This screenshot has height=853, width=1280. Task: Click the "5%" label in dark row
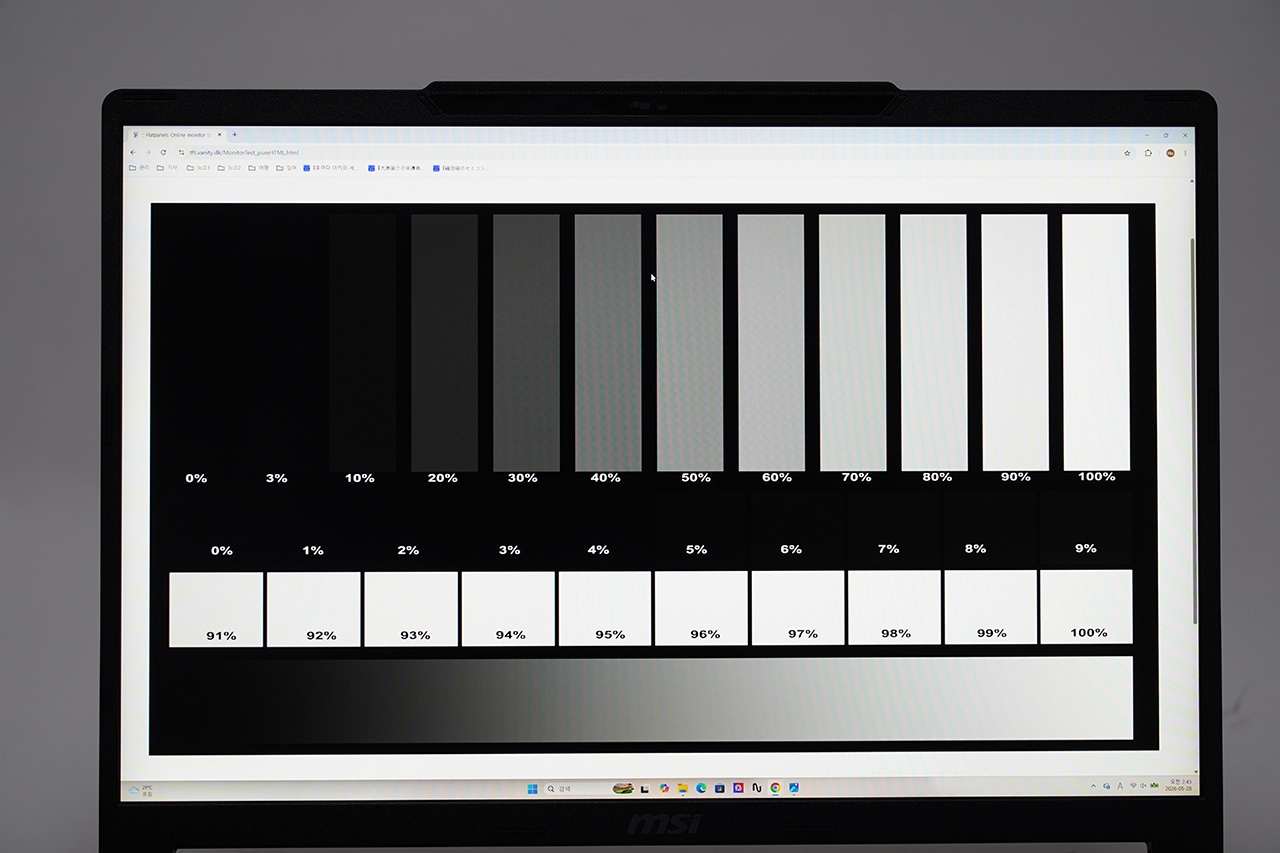696,549
